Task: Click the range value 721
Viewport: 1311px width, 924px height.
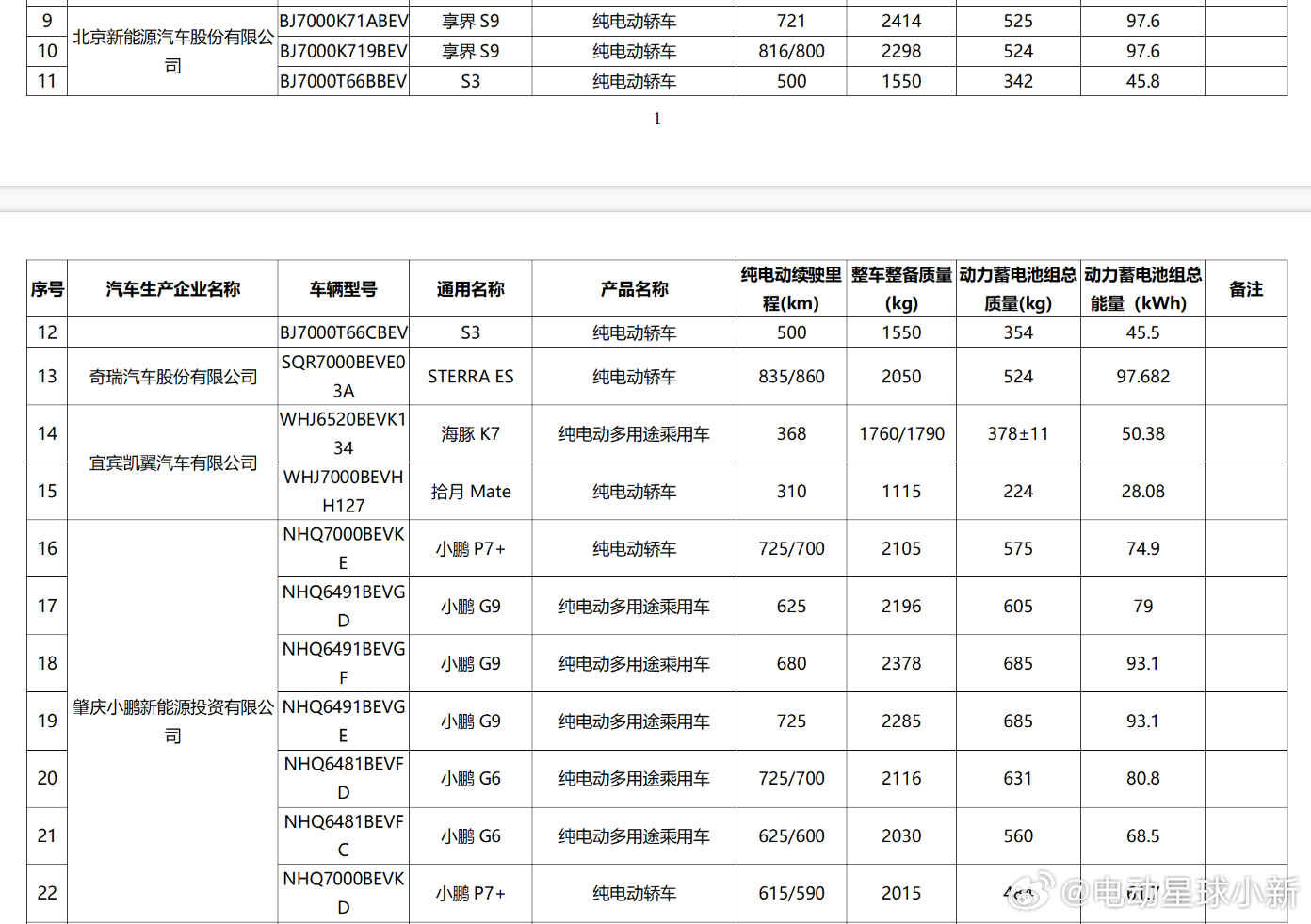Action: pos(791,21)
